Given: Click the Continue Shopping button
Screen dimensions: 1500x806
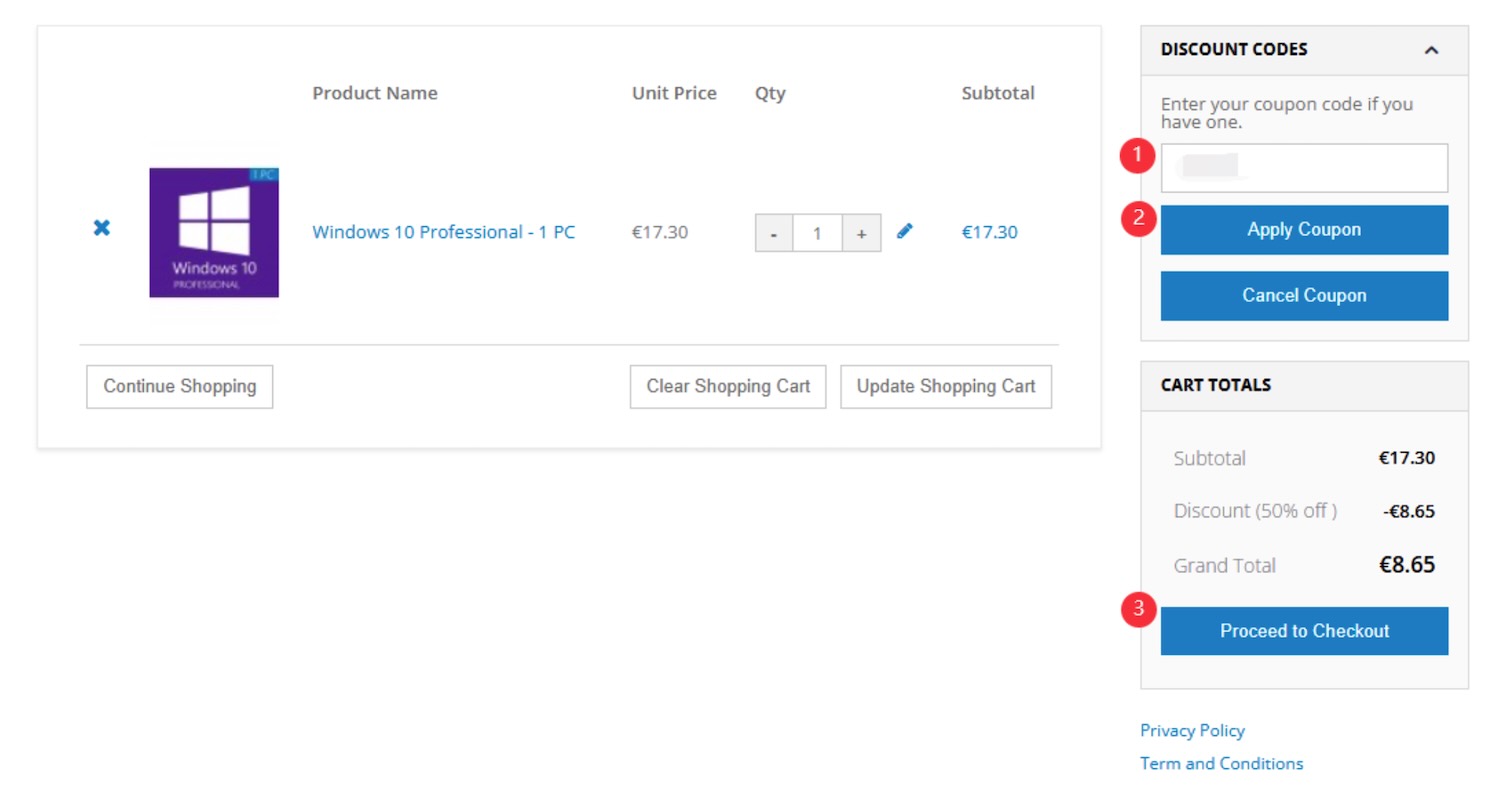Looking at the screenshot, I should coord(180,386).
